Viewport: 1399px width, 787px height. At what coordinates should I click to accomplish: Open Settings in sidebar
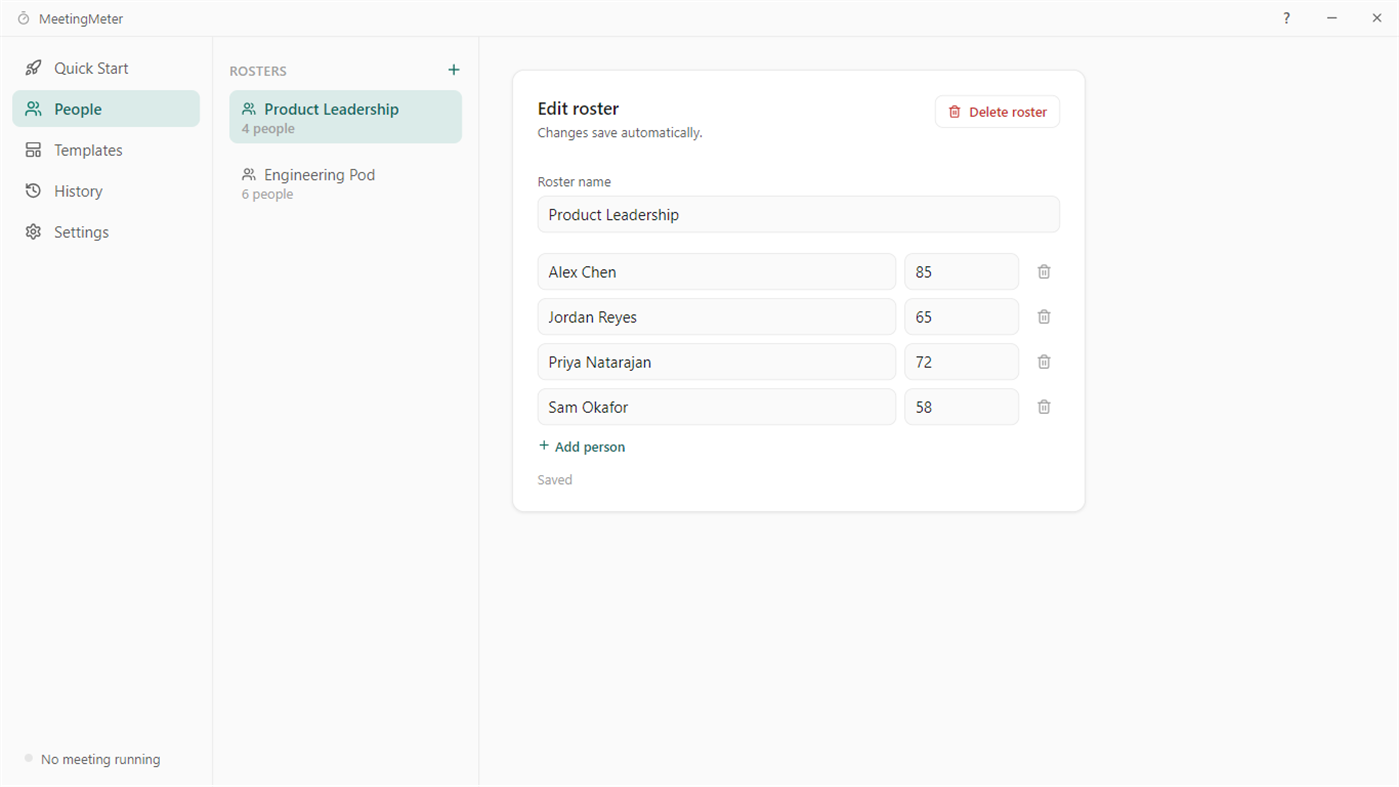[x=106, y=232]
